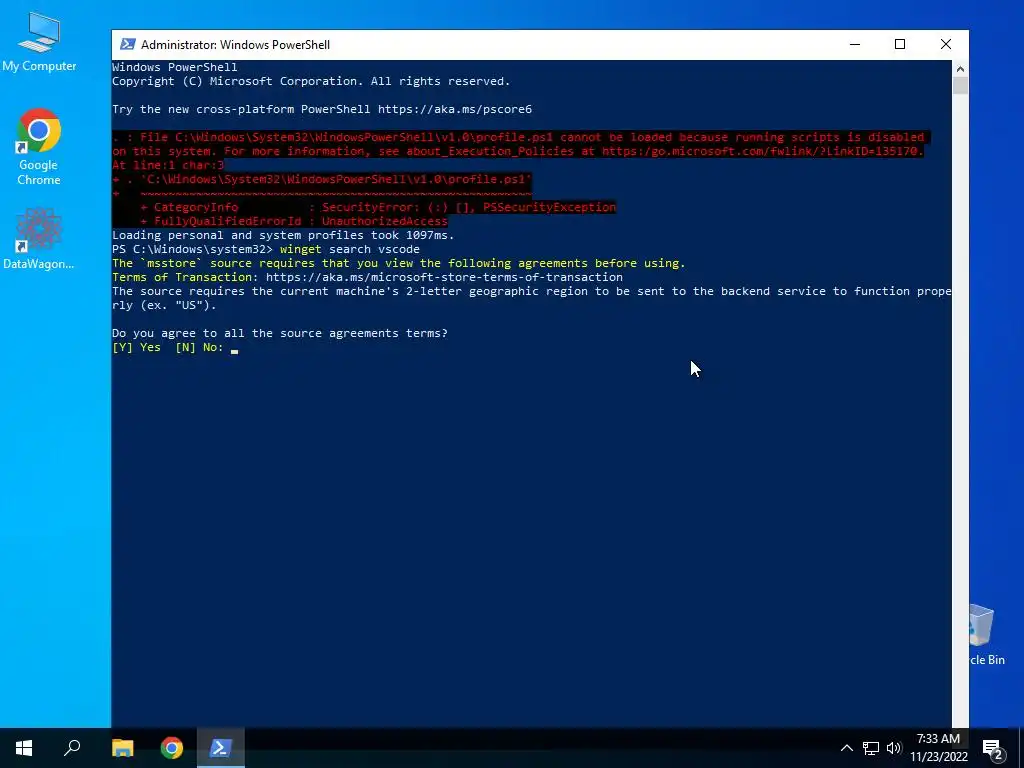The width and height of the screenshot is (1024, 768).
Task: Open the My Computer desktop icon
Action: pos(39,41)
